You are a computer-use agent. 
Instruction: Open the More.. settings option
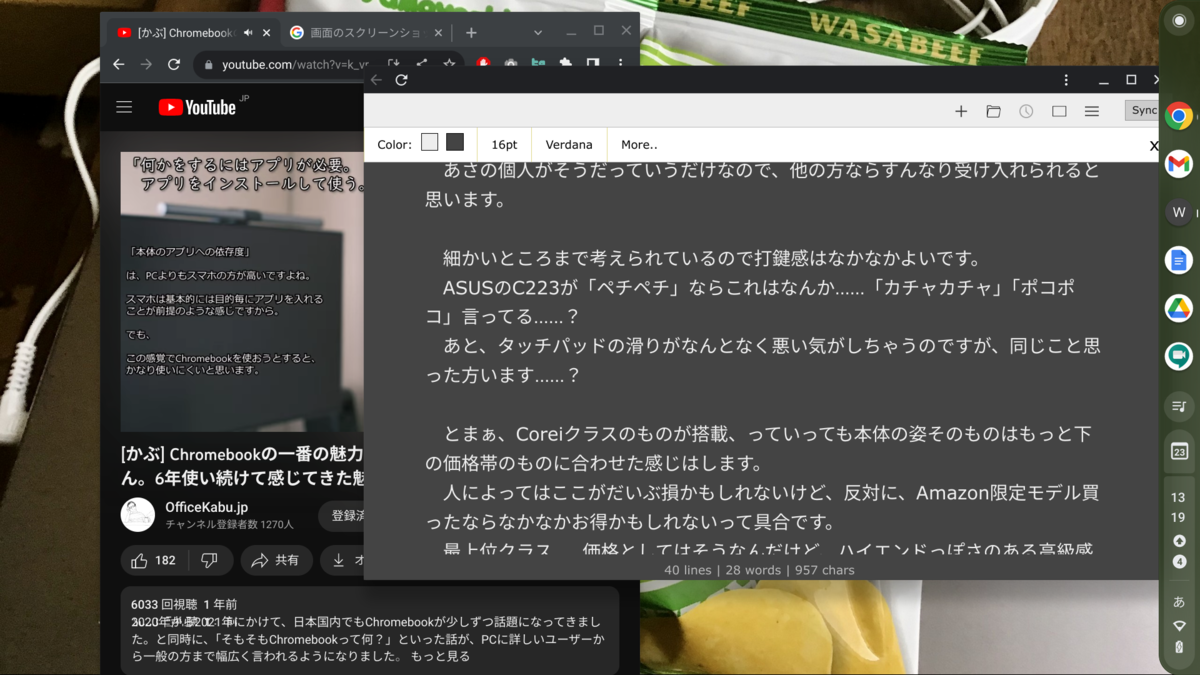click(639, 144)
